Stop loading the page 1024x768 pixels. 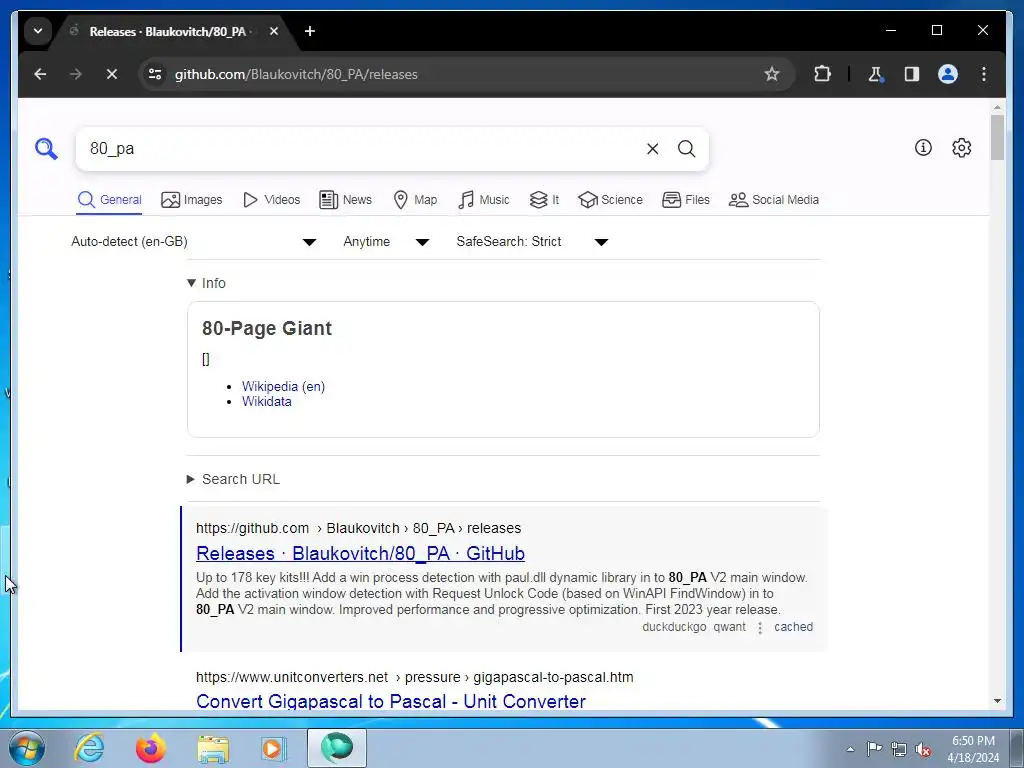click(x=112, y=74)
